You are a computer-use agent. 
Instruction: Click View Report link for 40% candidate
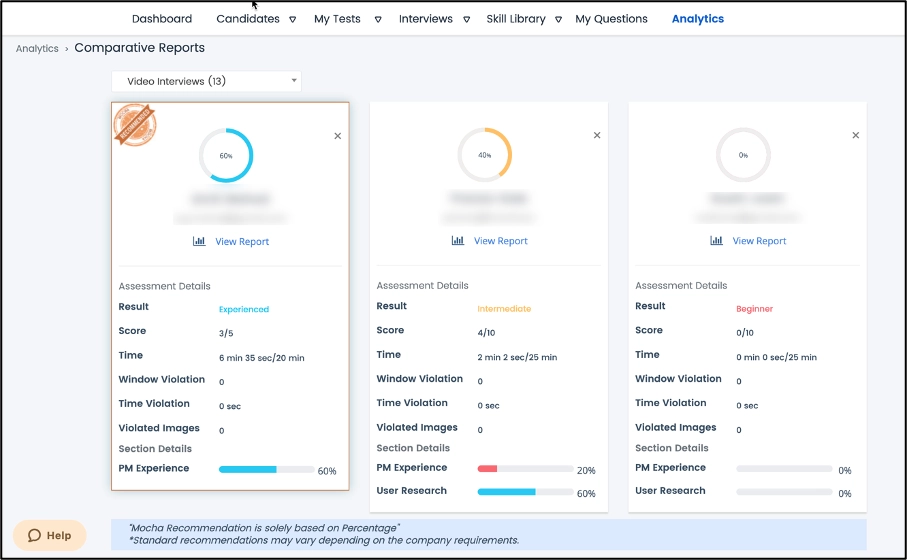(500, 241)
